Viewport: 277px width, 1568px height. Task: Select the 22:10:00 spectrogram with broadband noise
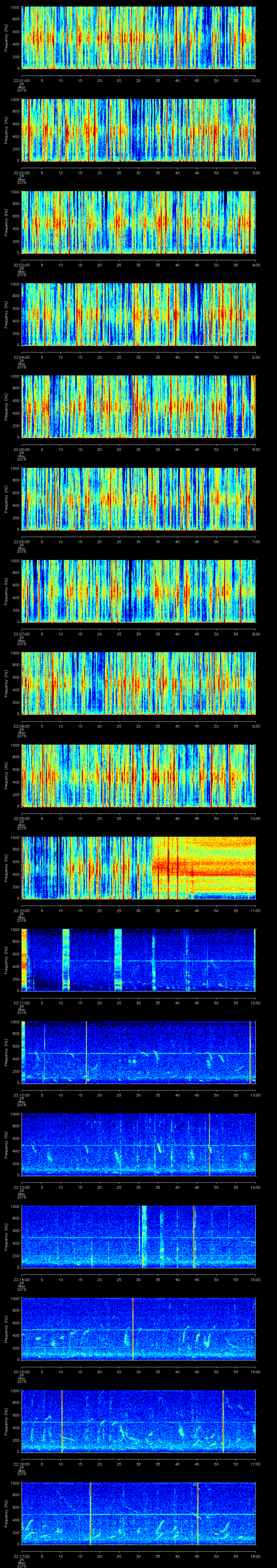(x=139, y=868)
